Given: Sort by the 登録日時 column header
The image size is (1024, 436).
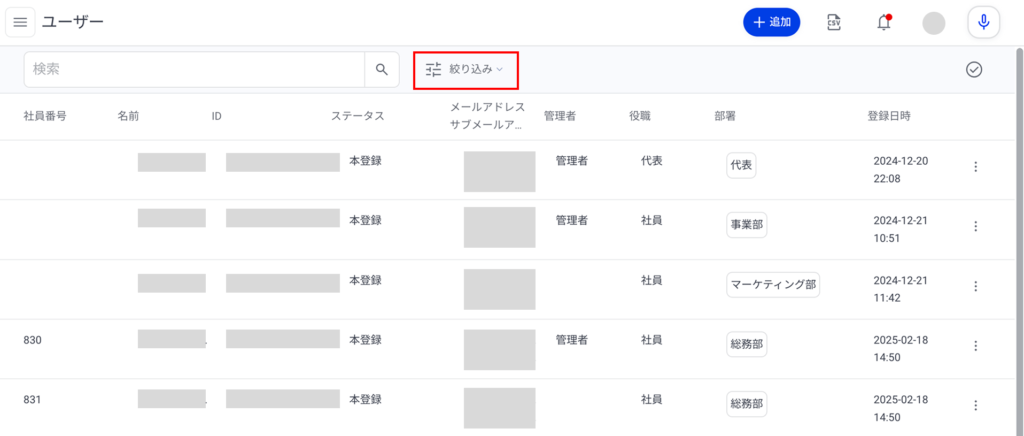Looking at the screenshot, I should [x=889, y=116].
